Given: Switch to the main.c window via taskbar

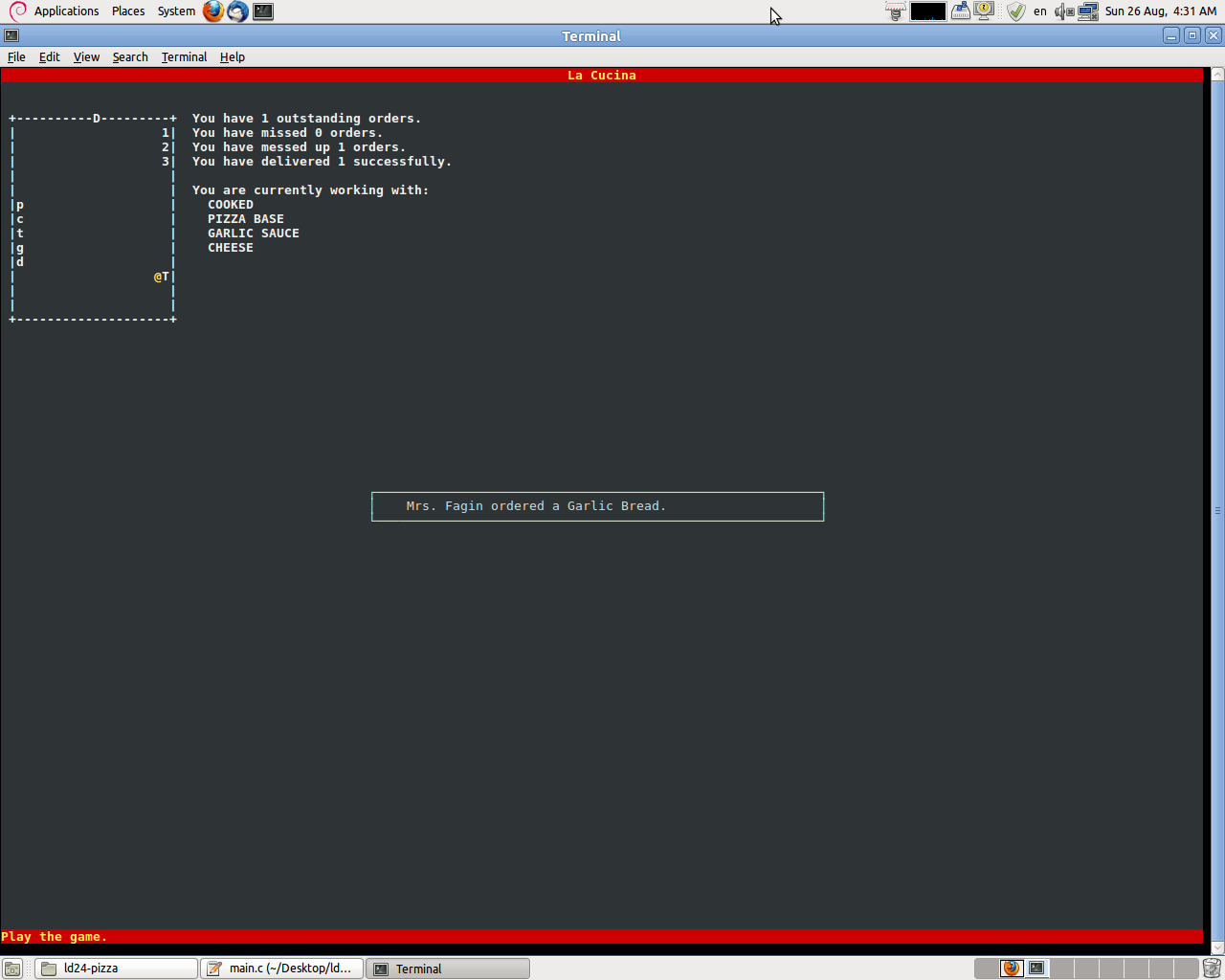Looking at the screenshot, I should 280,968.
